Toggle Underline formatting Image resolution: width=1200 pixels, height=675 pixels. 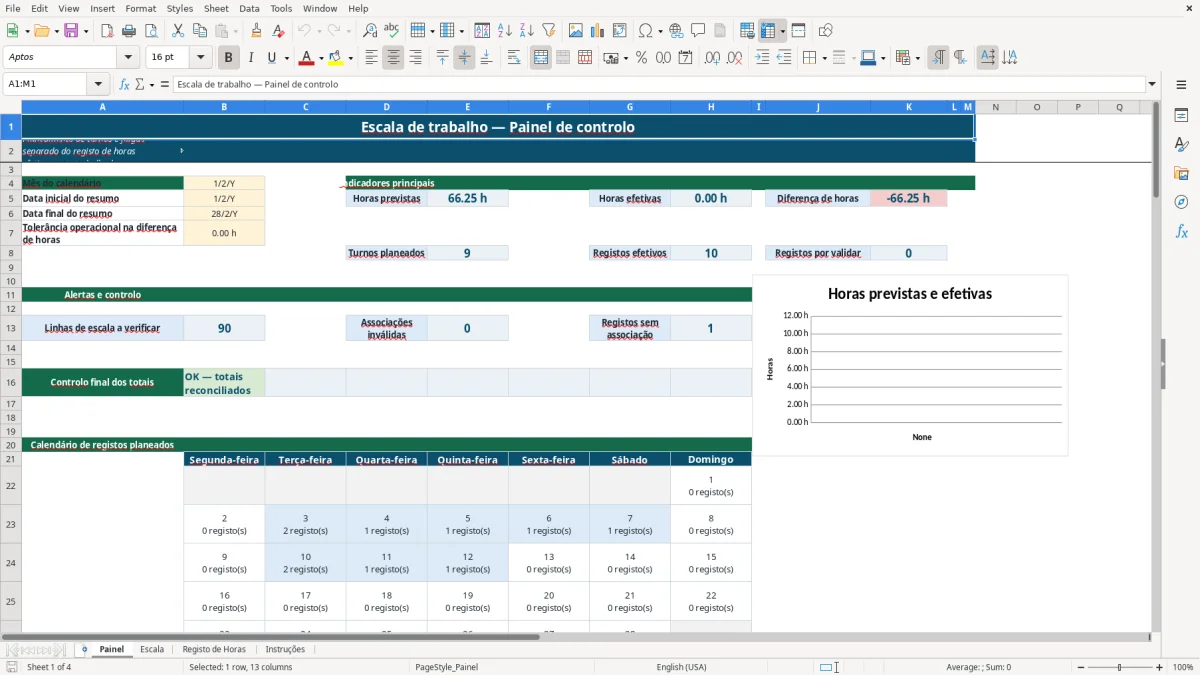pyautogui.click(x=271, y=58)
